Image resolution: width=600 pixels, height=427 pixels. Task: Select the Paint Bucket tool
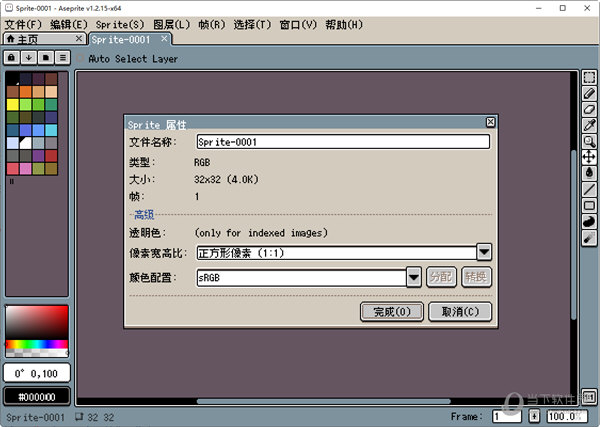(589, 173)
